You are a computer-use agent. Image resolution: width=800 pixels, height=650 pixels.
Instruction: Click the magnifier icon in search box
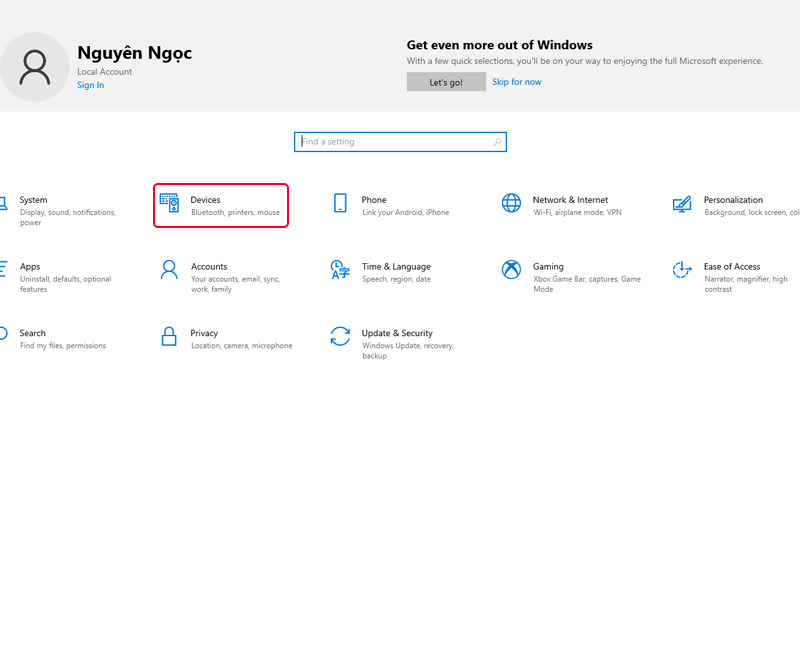[497, 142]
